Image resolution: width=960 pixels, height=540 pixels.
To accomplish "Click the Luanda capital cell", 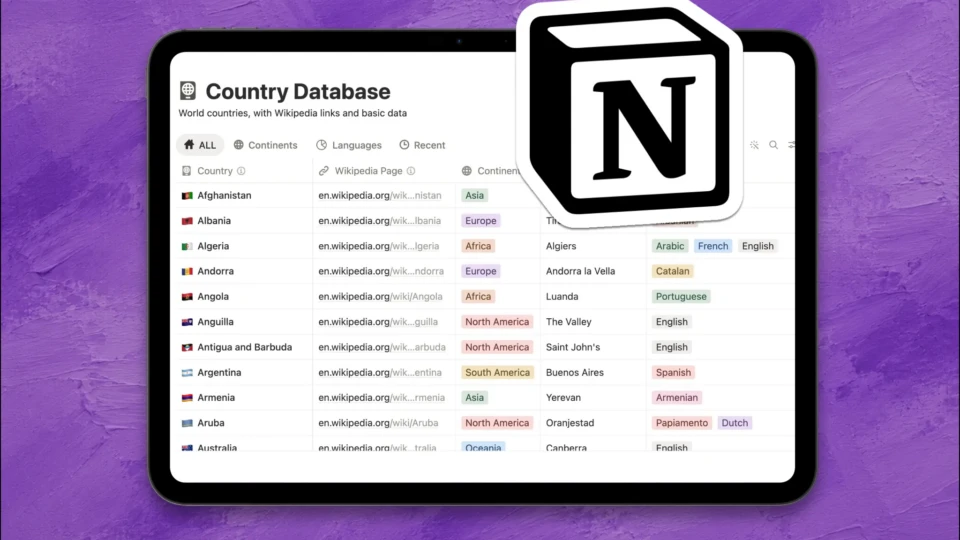I will tap(562, 296).
